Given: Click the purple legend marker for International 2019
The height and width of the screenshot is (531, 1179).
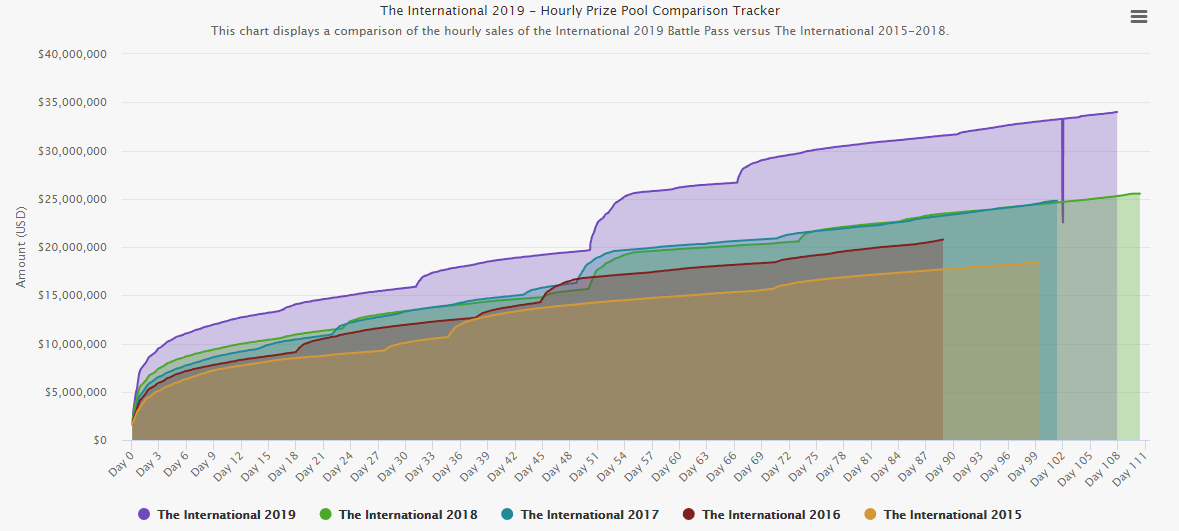Looking at the screenshot, I should pos(144,515).
